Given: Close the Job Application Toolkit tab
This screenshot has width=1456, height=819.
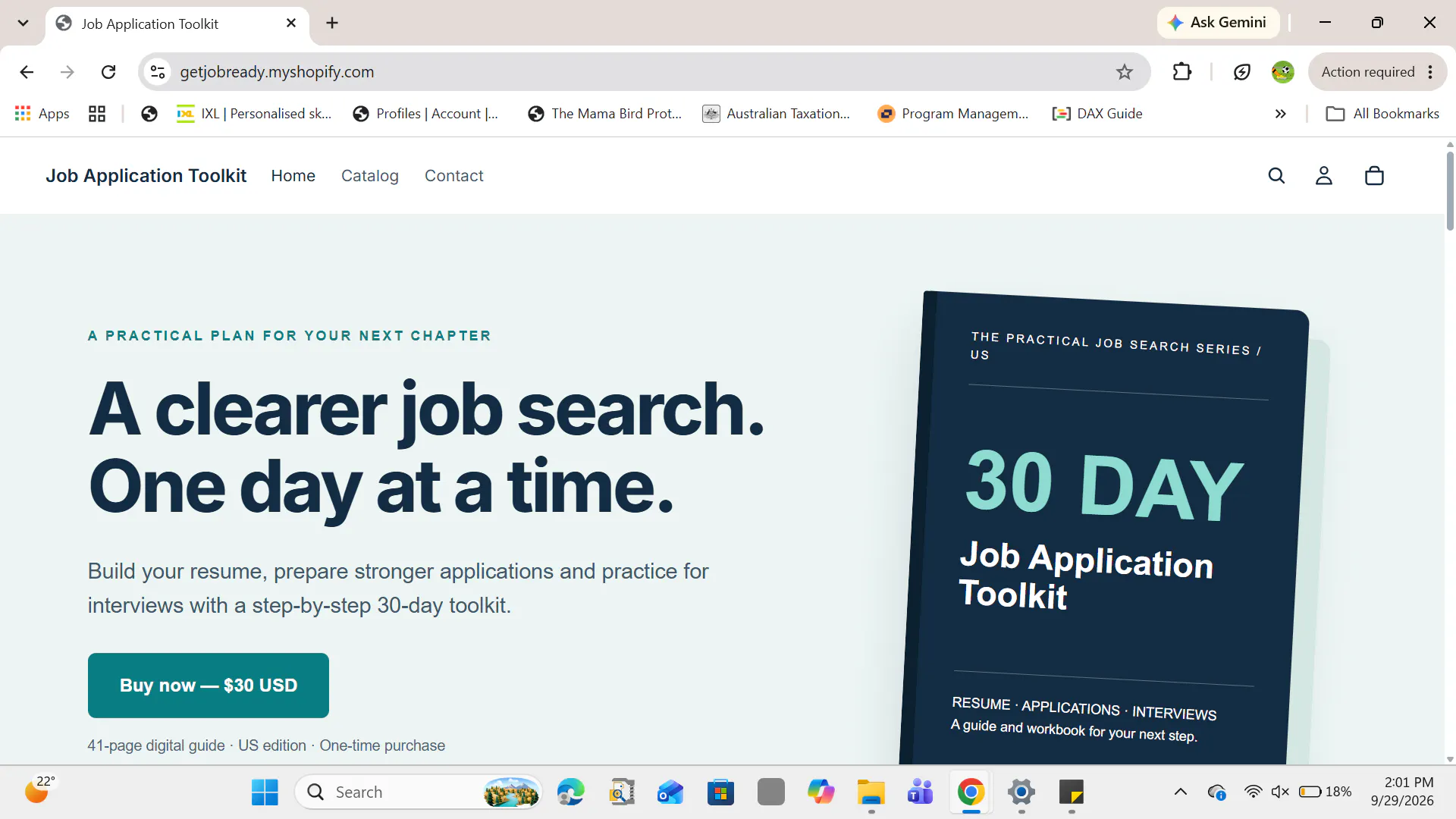Looking at the screenshot, I should click(x=291, y=24).
